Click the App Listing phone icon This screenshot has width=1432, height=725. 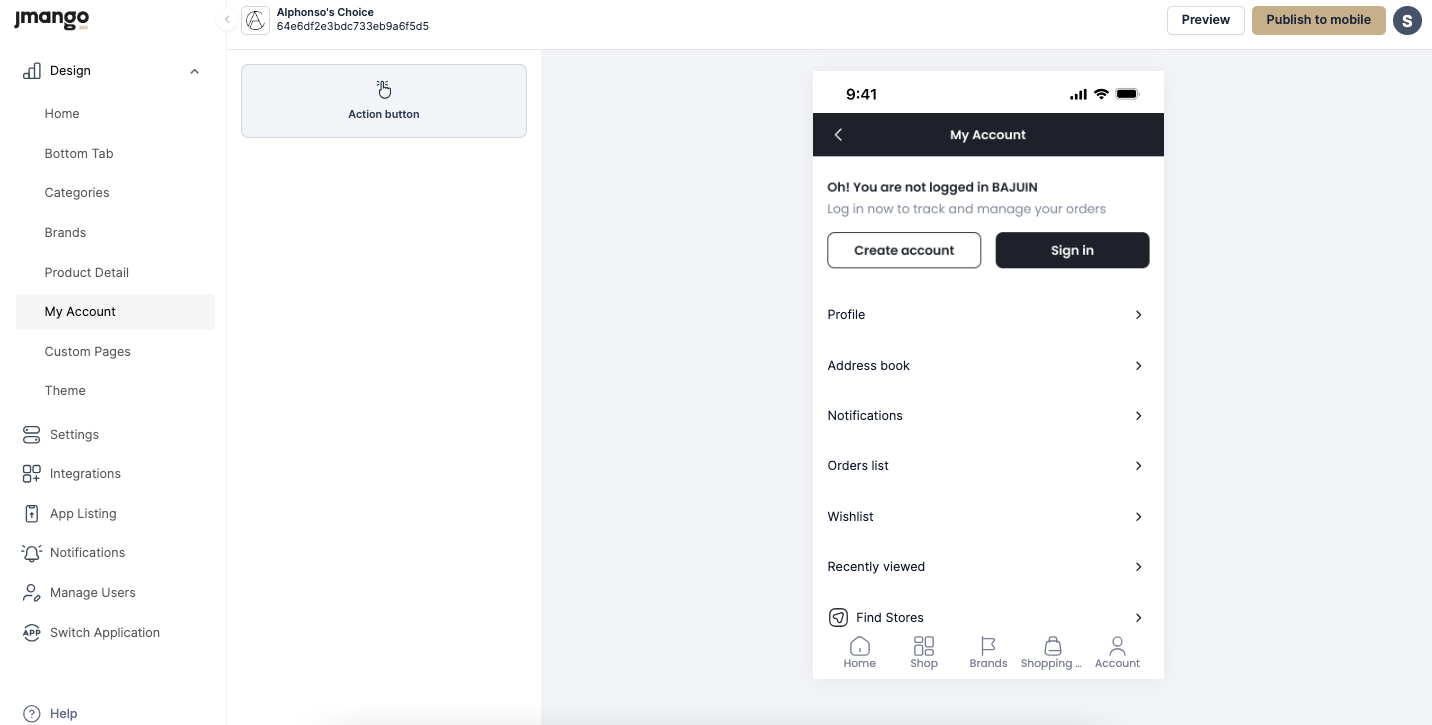31,513
